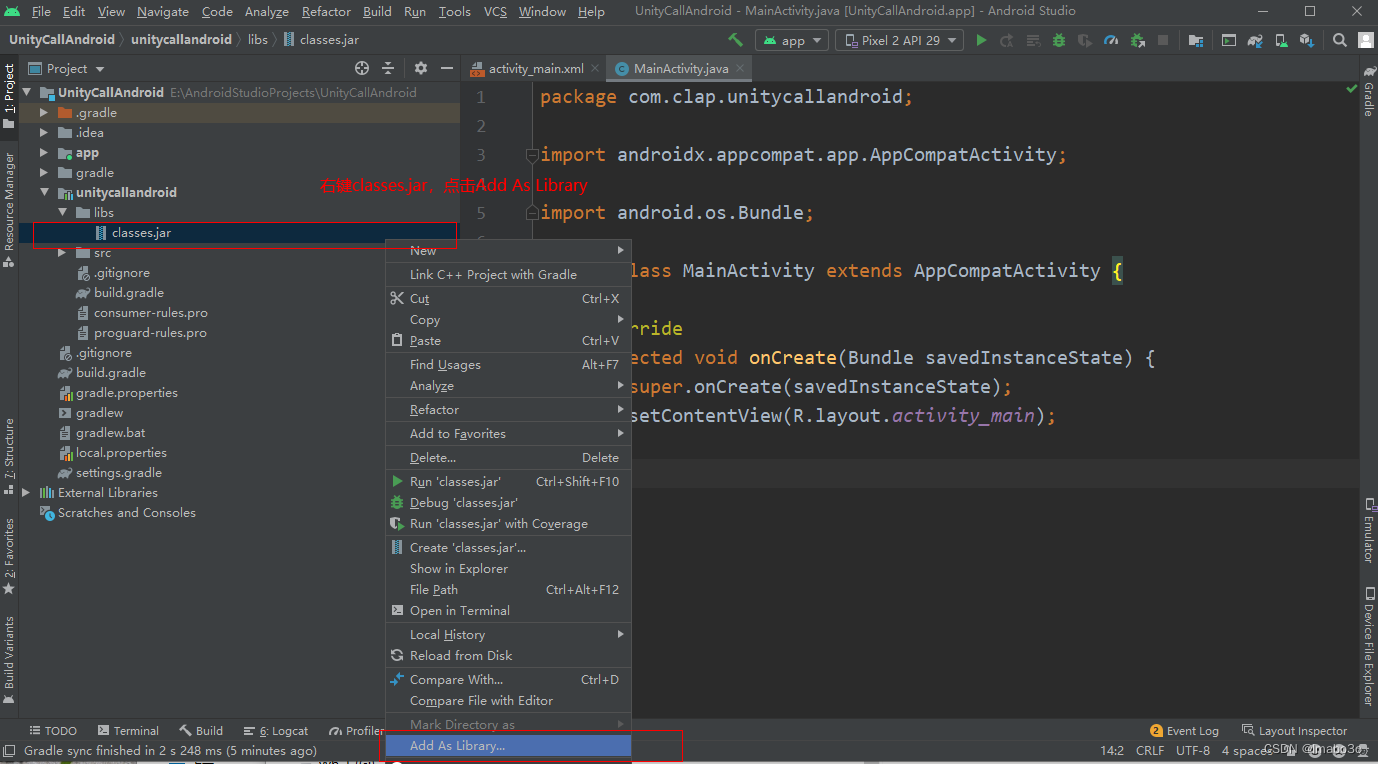1378x764 pixels.
Task: Expand the External Libraries node arrow
Action: 27,492
